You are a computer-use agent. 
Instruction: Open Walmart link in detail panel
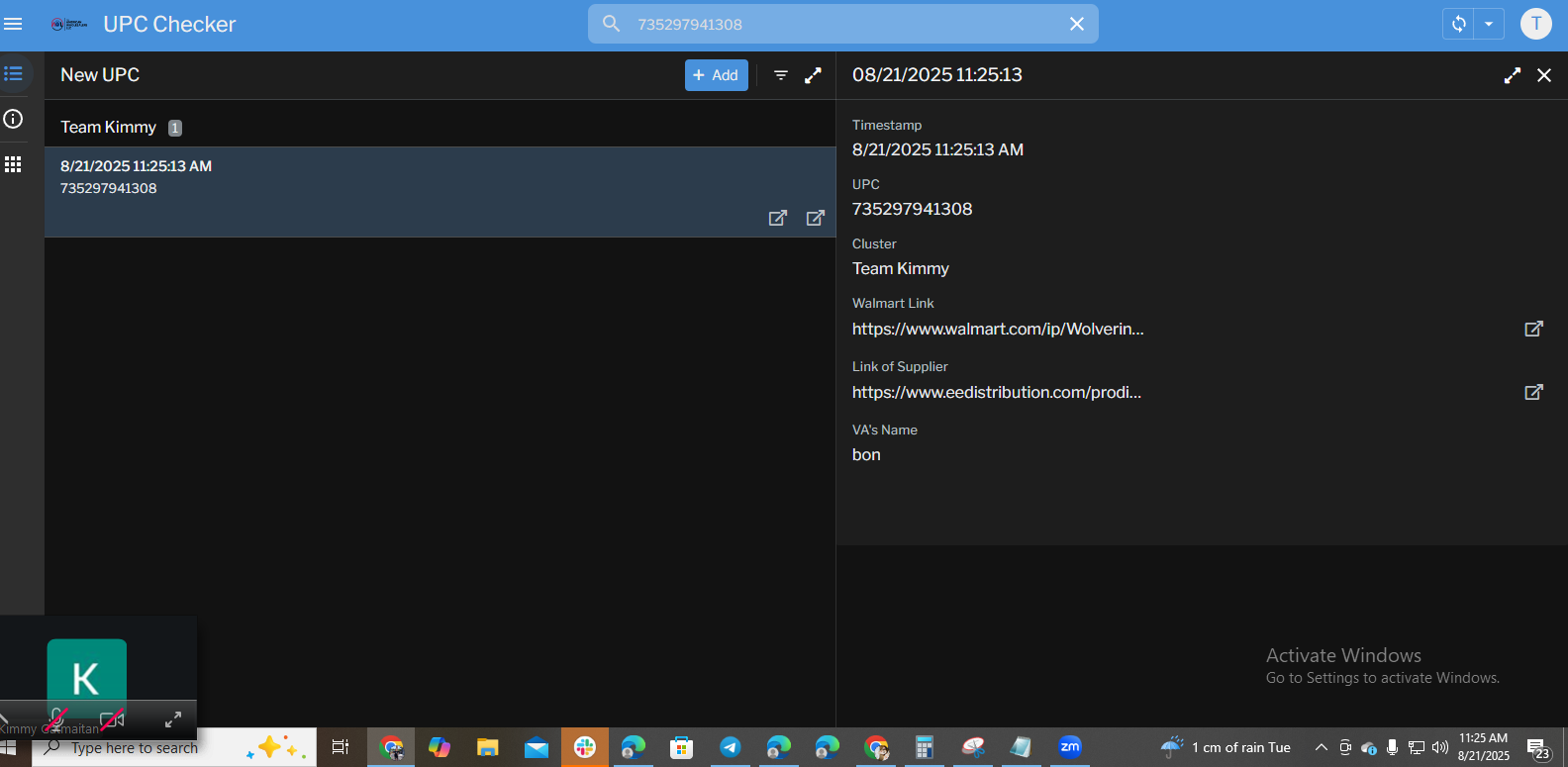(1533, 329)
